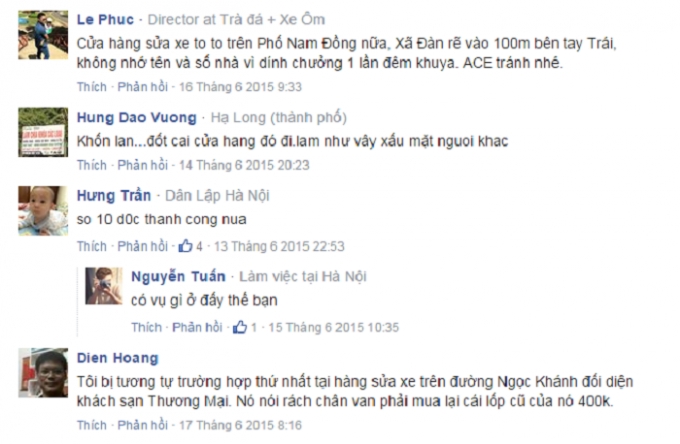Image resolution: width=680 pixels, height=444 pixels.
Task: Open Nguyễn Tuấn's profile name link
Action: click(x=178, y=276)
